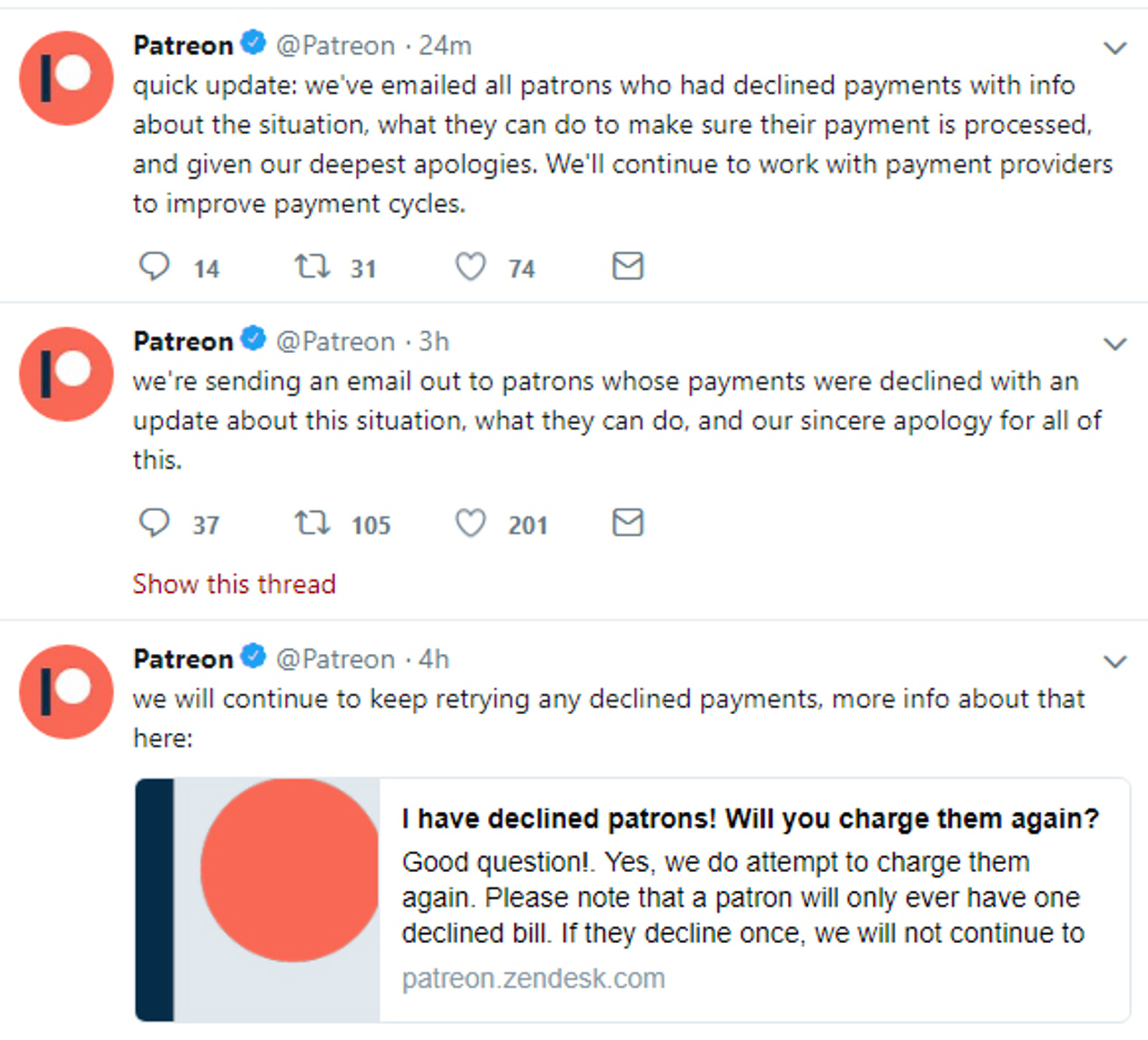Retweet the 24m quick update tweet
The width and height of the screenshot is (1148, 1040).
313,266
